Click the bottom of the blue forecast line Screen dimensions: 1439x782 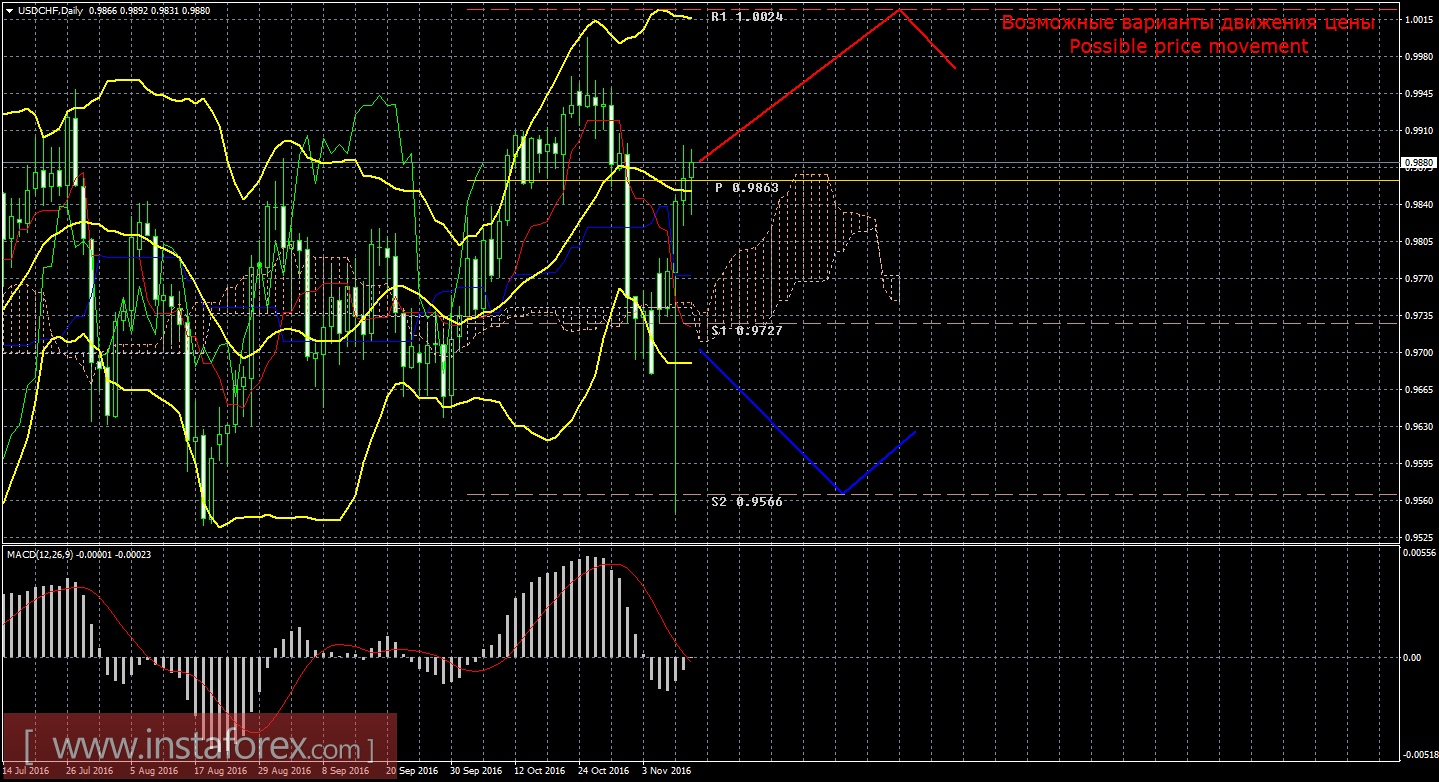(843, 492)
